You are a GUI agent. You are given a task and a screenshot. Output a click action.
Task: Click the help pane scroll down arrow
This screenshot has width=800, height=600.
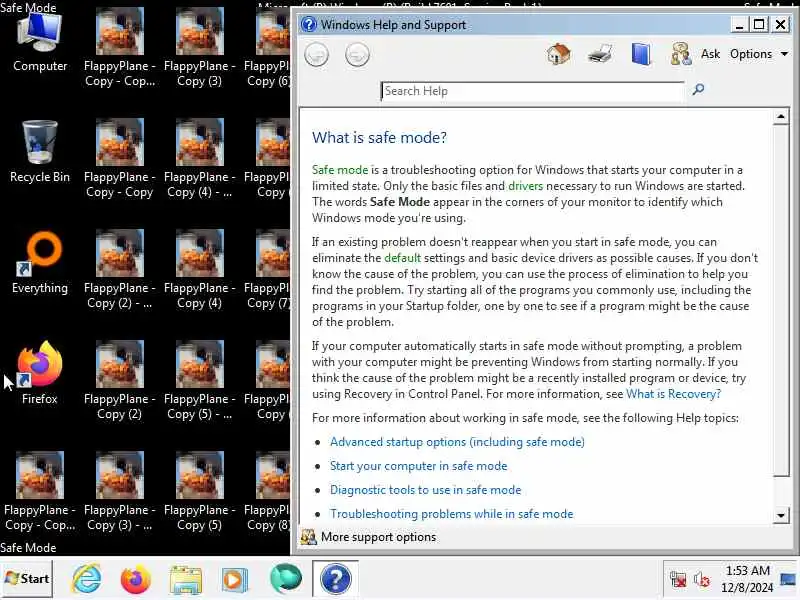(x=781, y=515)
